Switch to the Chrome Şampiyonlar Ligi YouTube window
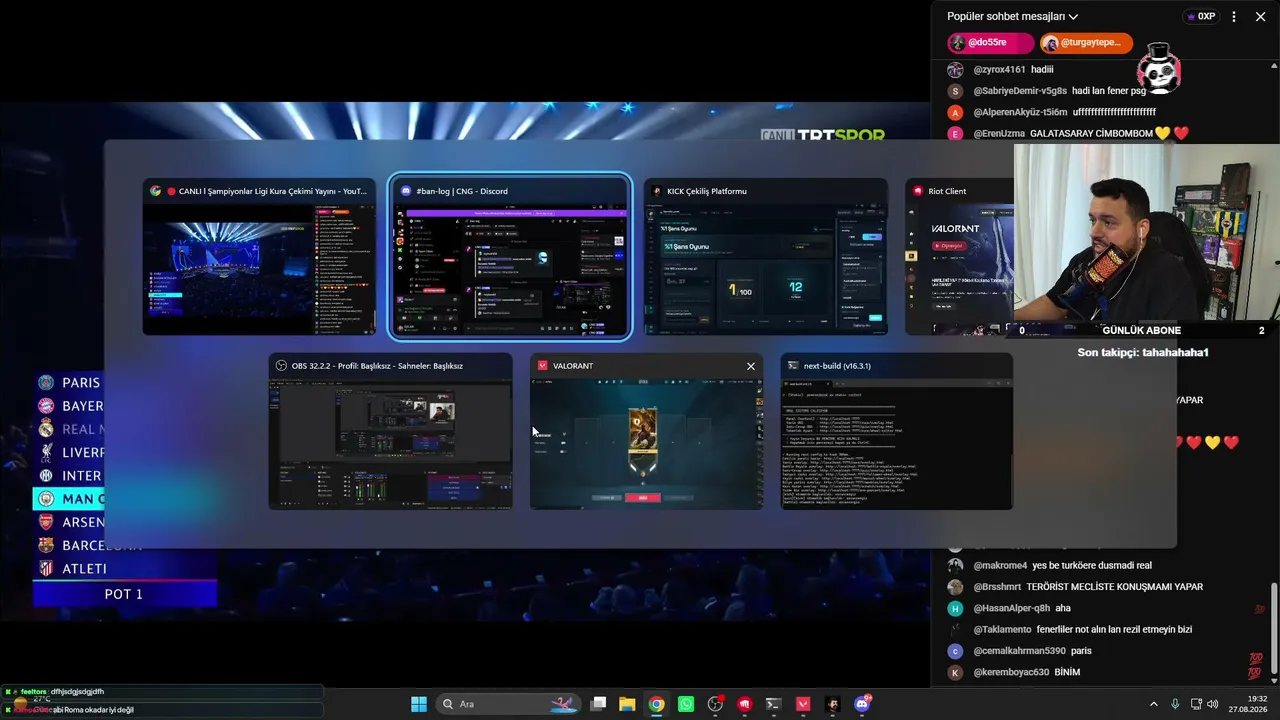Viewport: 1280px width, 720px height. (x=259, y=257)
